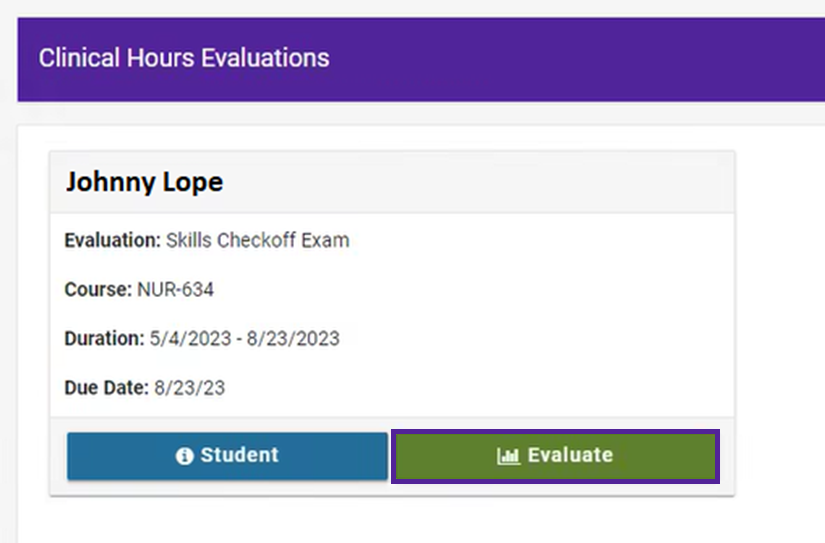Click the Clinical Hours Evaluations header title

coord(184,58)
